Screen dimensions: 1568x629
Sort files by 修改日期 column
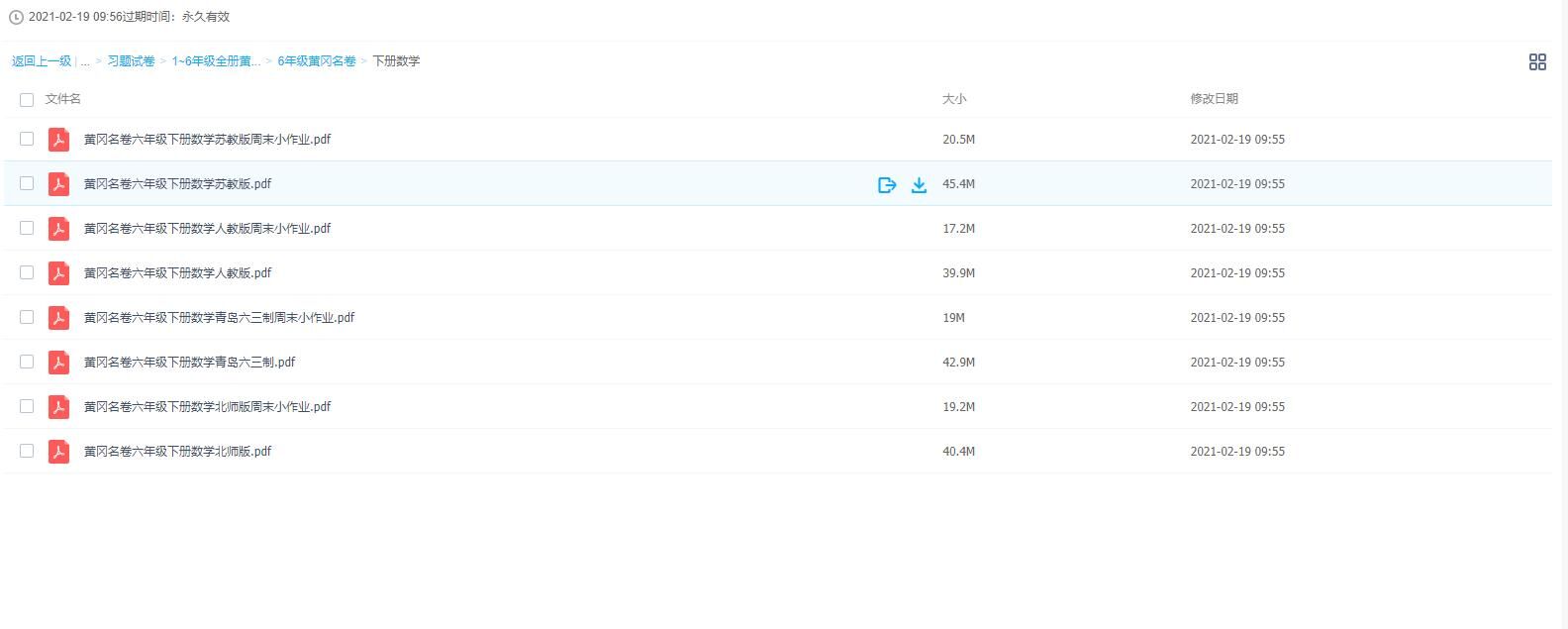(1214, 99)
